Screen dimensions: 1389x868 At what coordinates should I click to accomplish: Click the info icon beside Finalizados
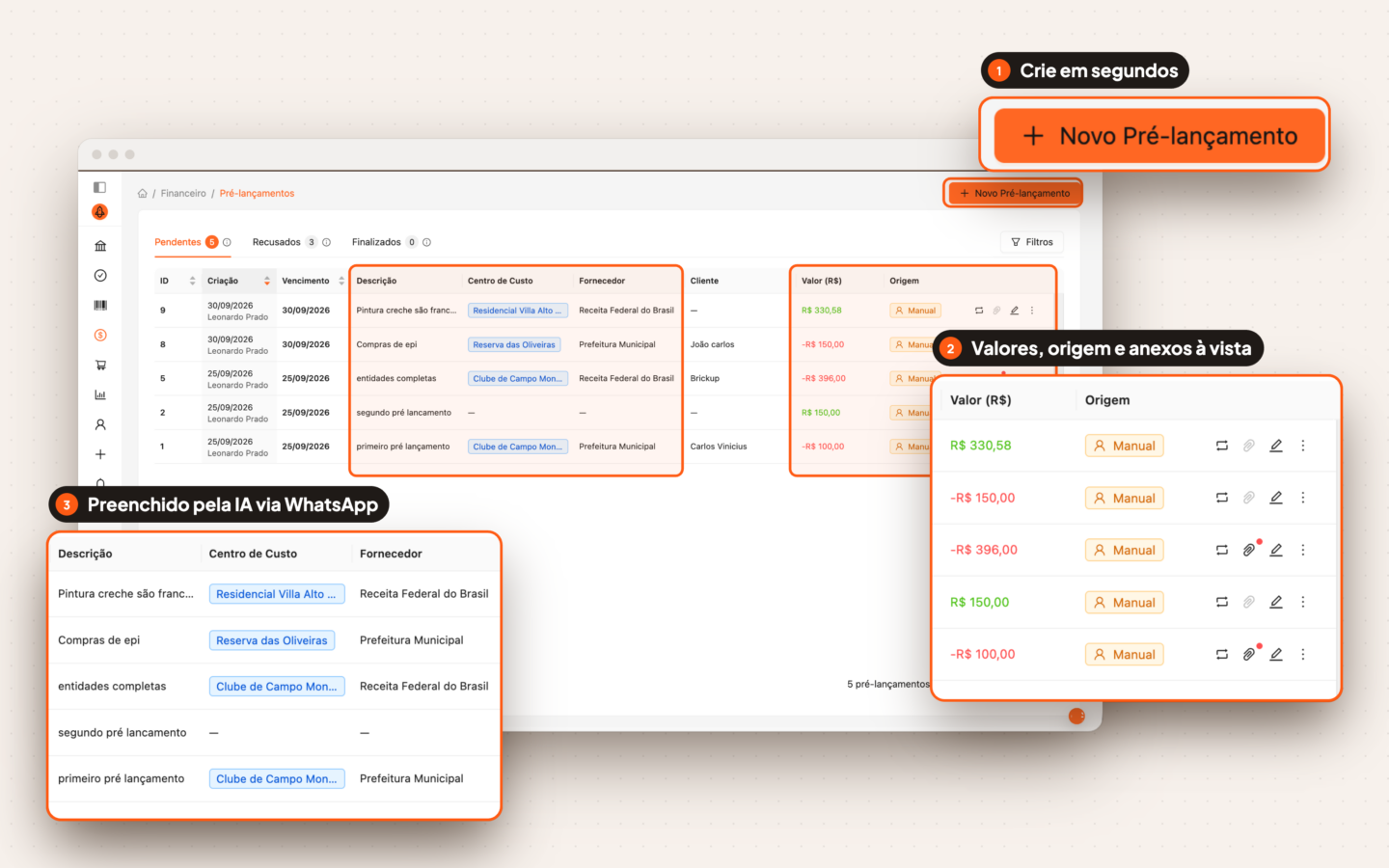click(426, 242)
